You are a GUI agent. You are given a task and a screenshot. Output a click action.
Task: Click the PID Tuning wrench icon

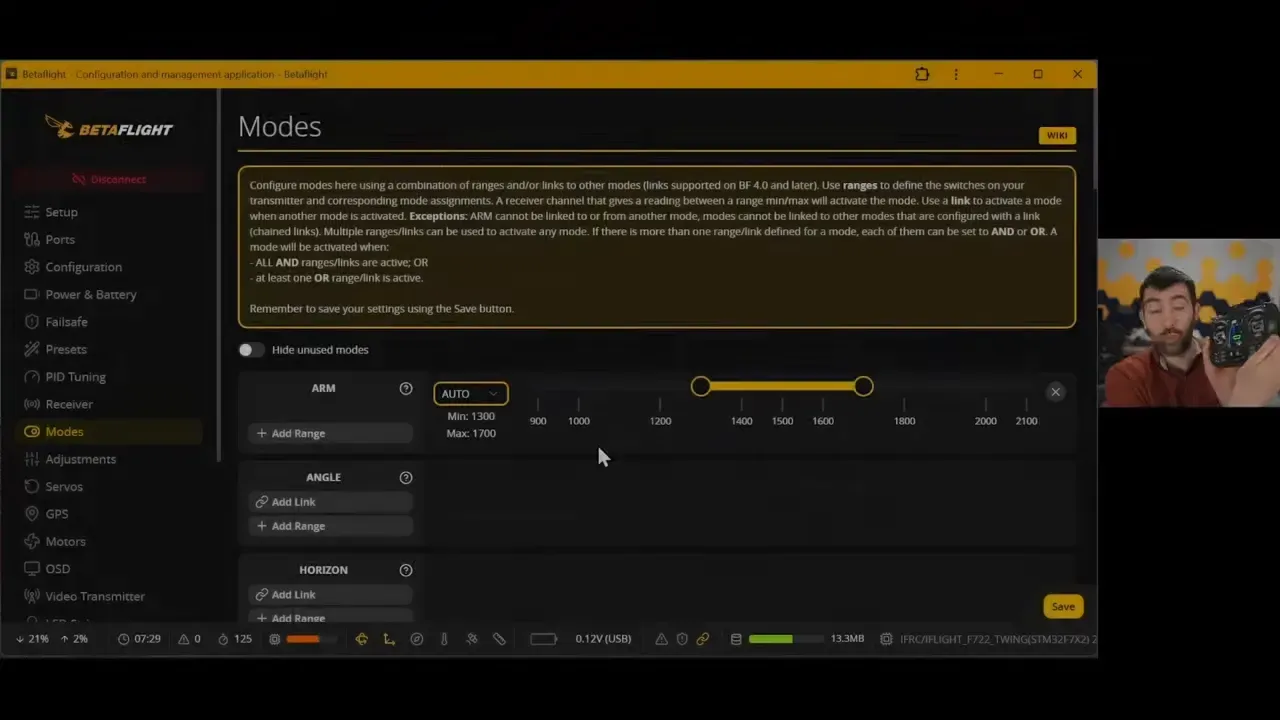coord(31,377)
